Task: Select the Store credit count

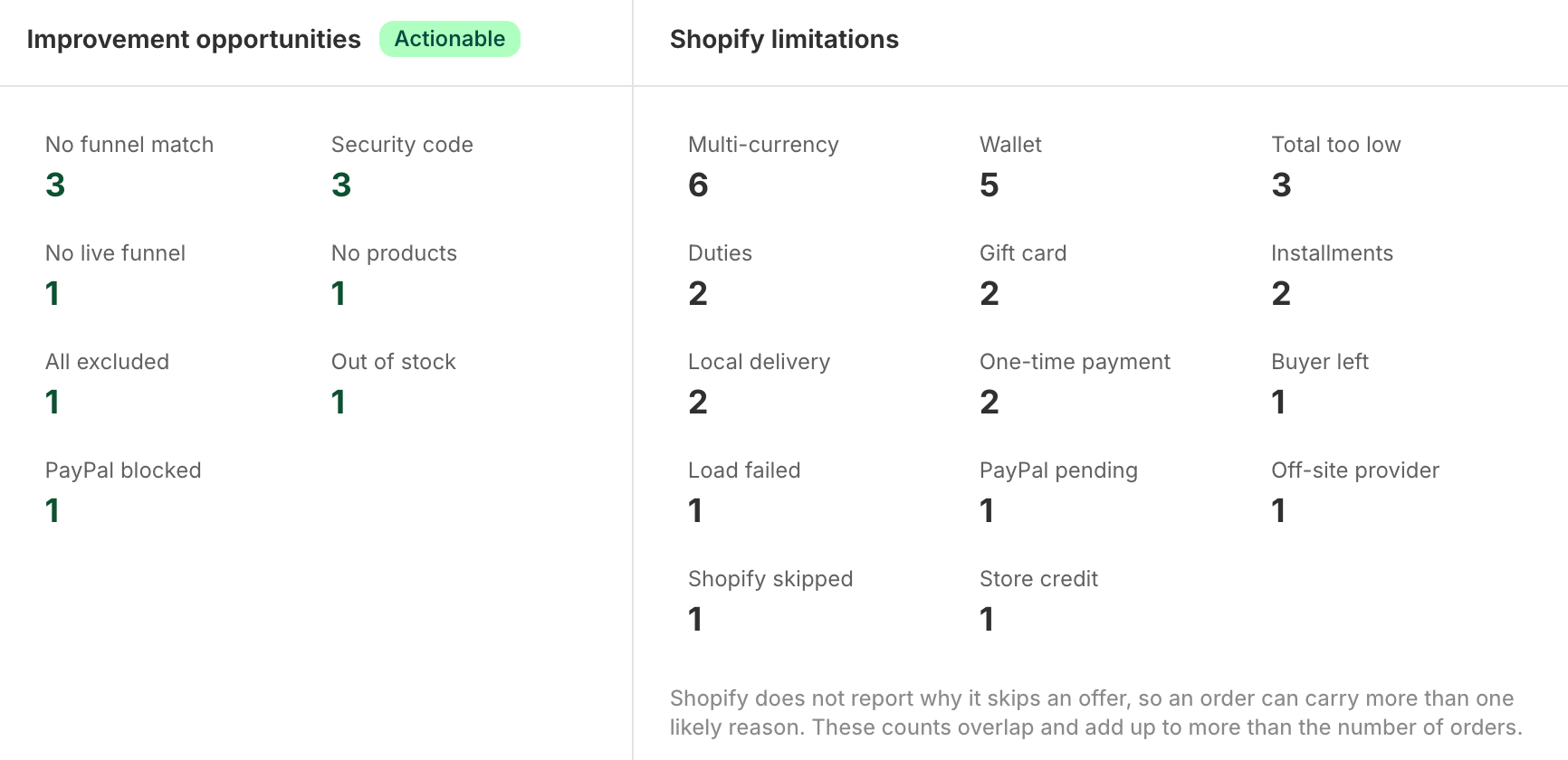Action: [x=987, y=620]
